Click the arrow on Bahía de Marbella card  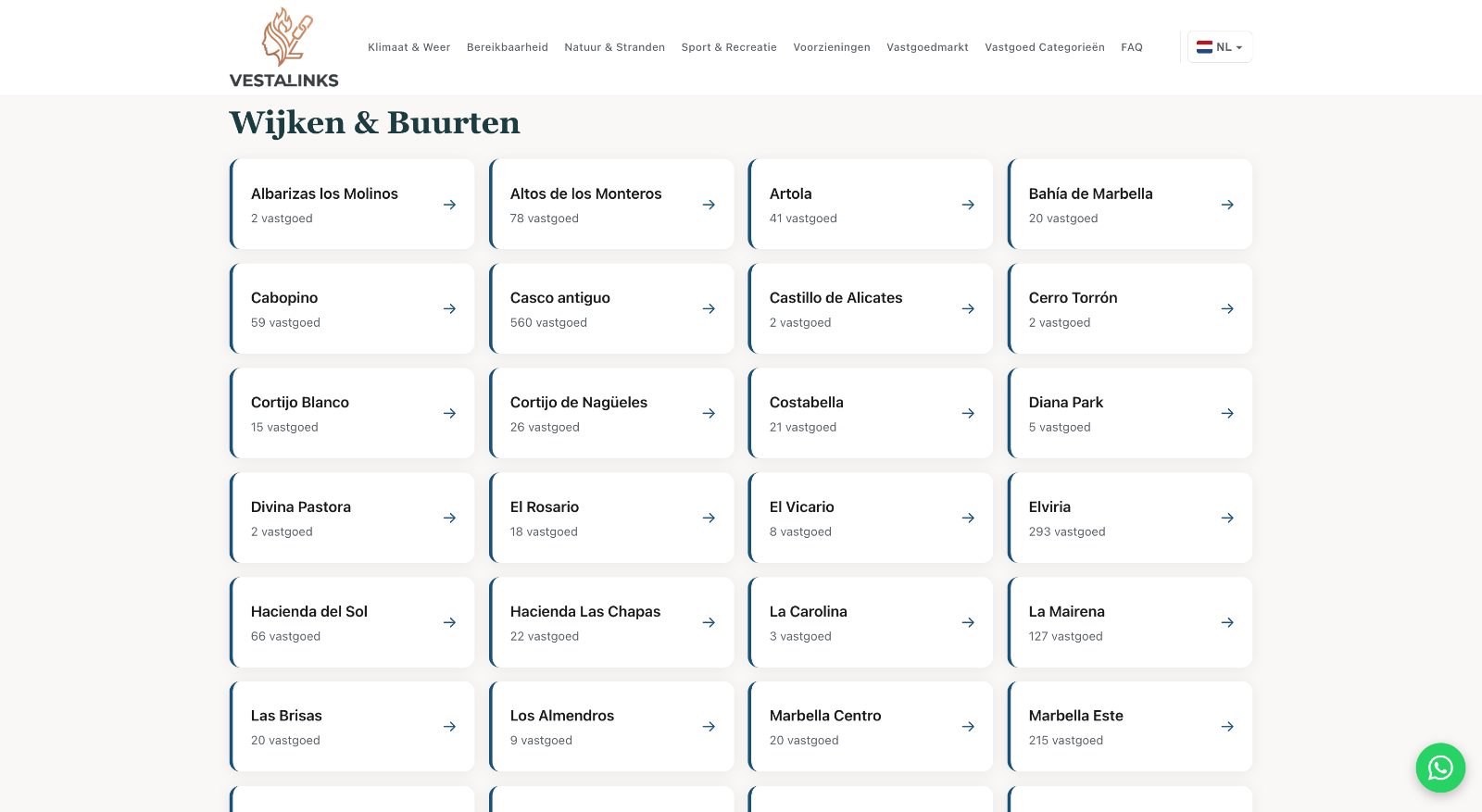click(1227, 205)
